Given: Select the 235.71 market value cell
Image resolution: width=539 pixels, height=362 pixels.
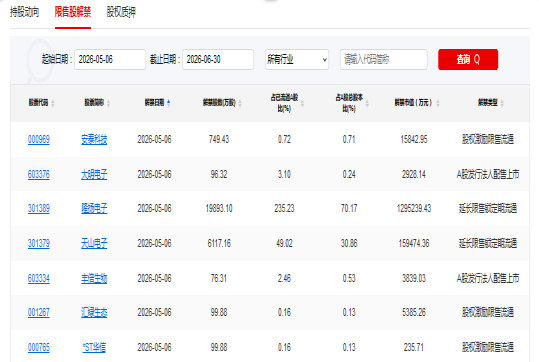Looking at the screenshot, I should pos(414,348).
